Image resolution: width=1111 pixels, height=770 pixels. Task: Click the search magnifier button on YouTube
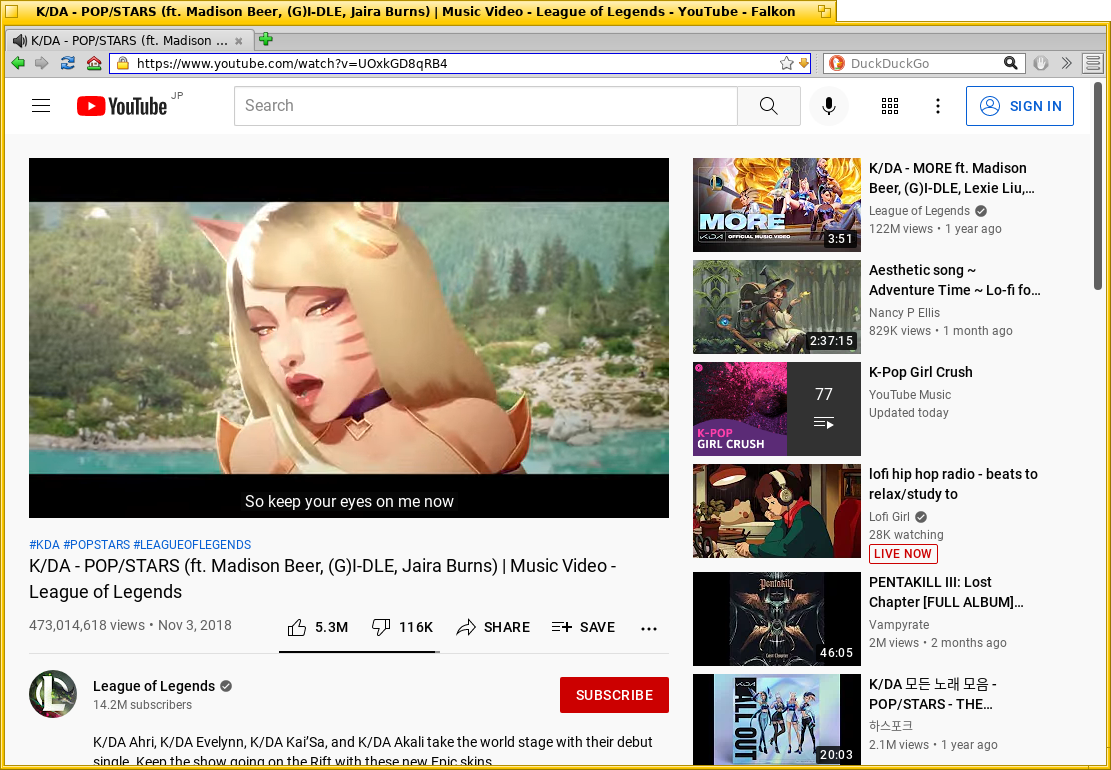coord(768,106)
